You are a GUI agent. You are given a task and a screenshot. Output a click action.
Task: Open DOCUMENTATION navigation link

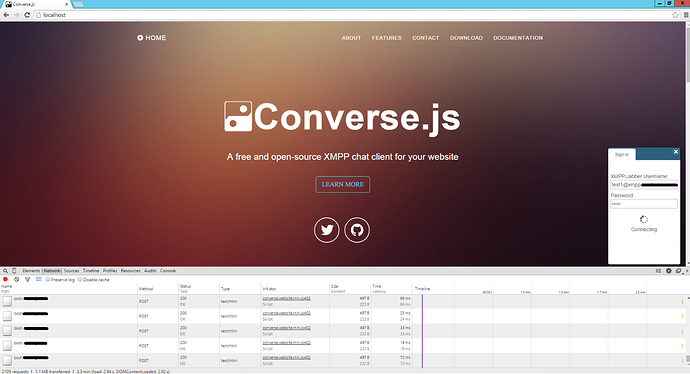coord(518,38)
